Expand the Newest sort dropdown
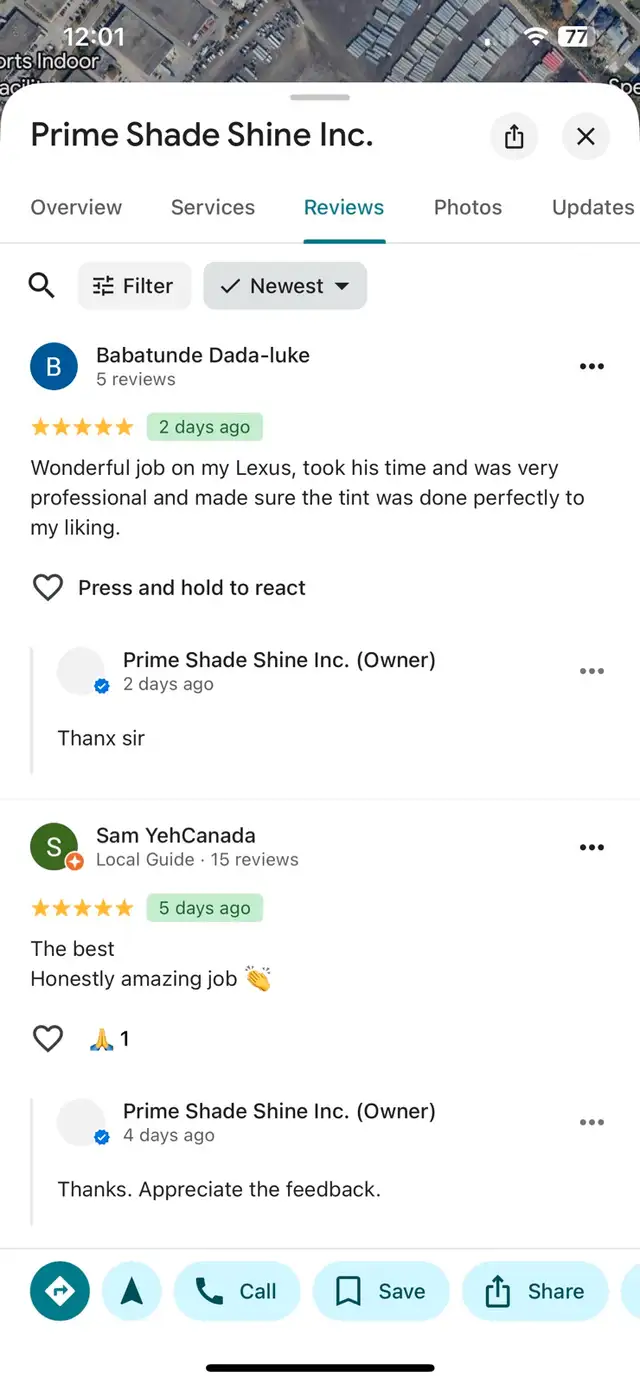 pos(285,286)
